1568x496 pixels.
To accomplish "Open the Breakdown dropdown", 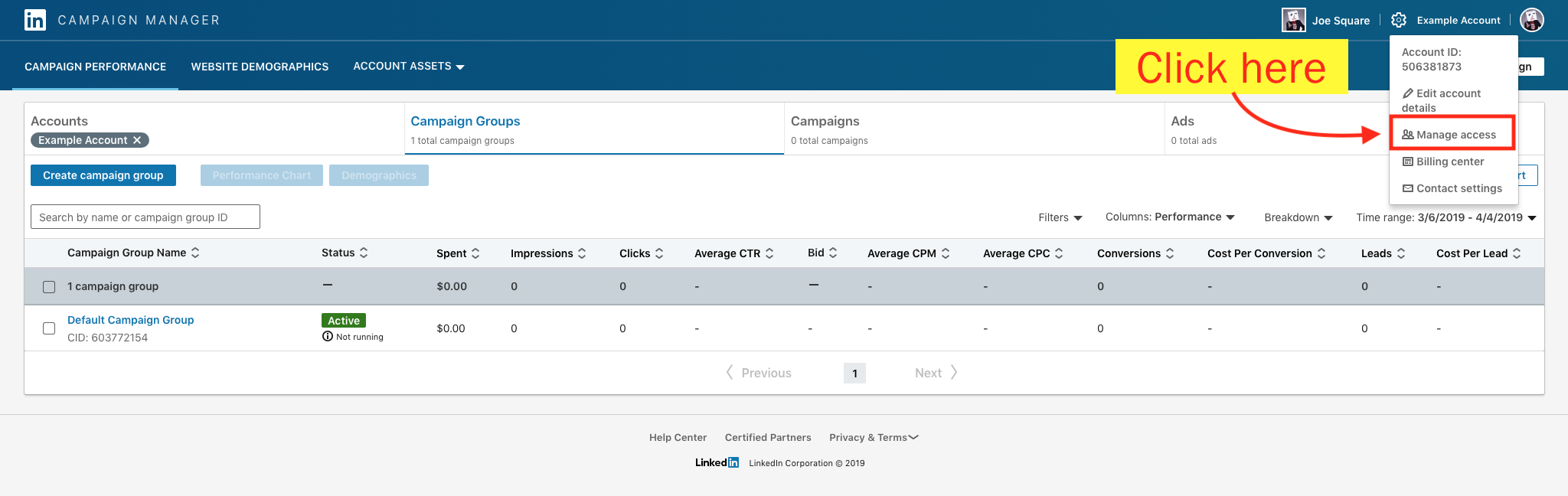I will pyautogui.click(x=1298, y=217).
